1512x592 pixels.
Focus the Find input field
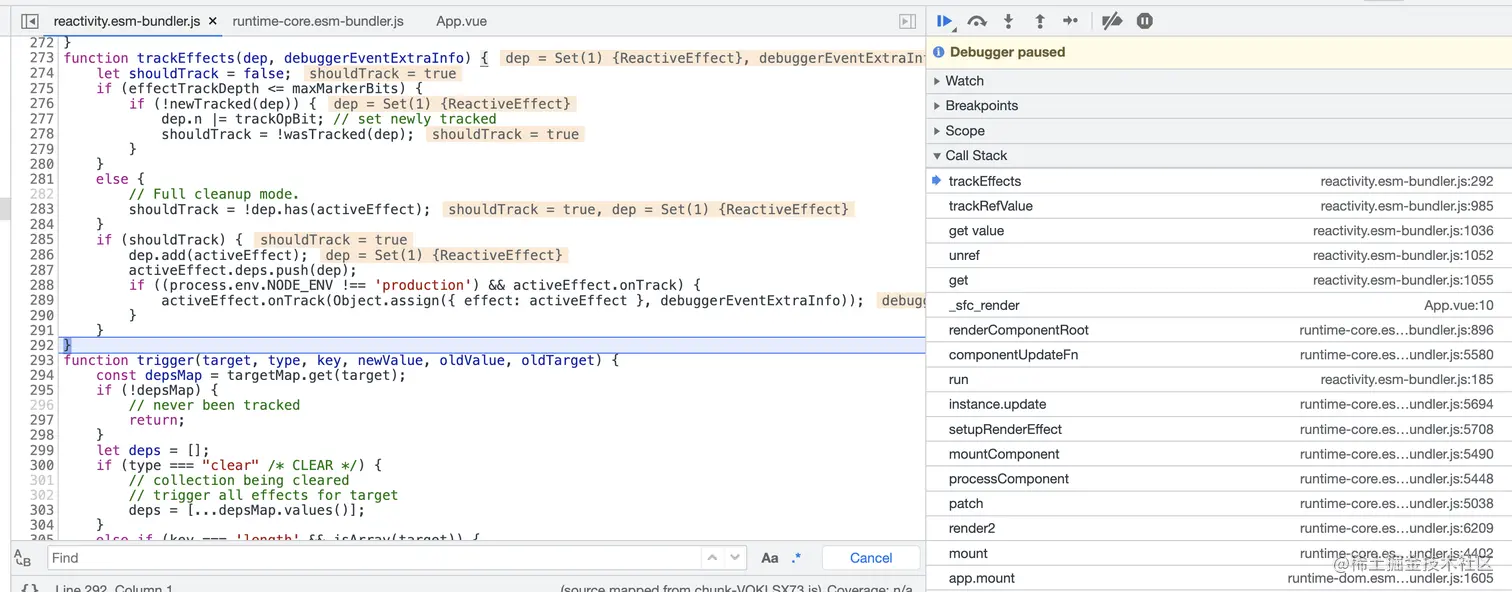[375, 558]
